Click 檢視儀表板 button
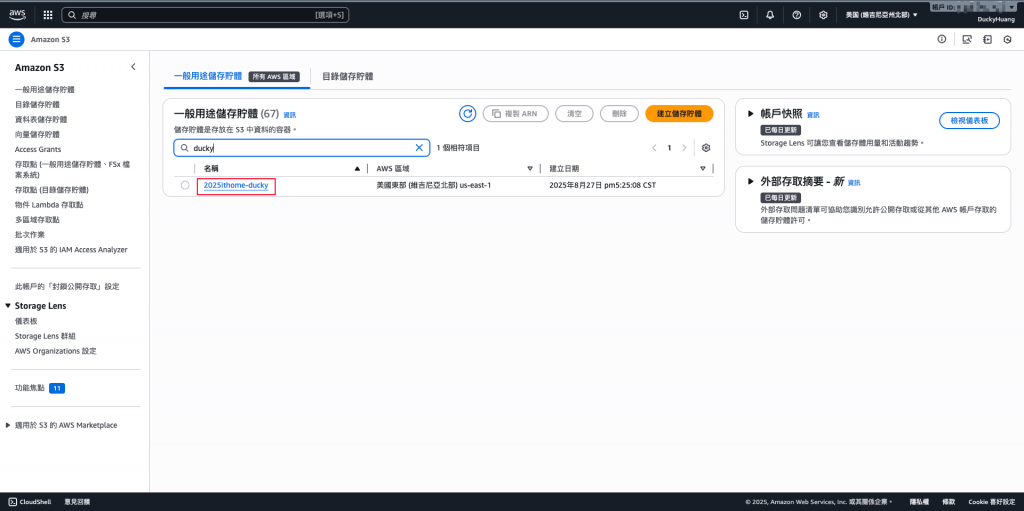This screenshot has height=511, width=1024. (969, 121)
